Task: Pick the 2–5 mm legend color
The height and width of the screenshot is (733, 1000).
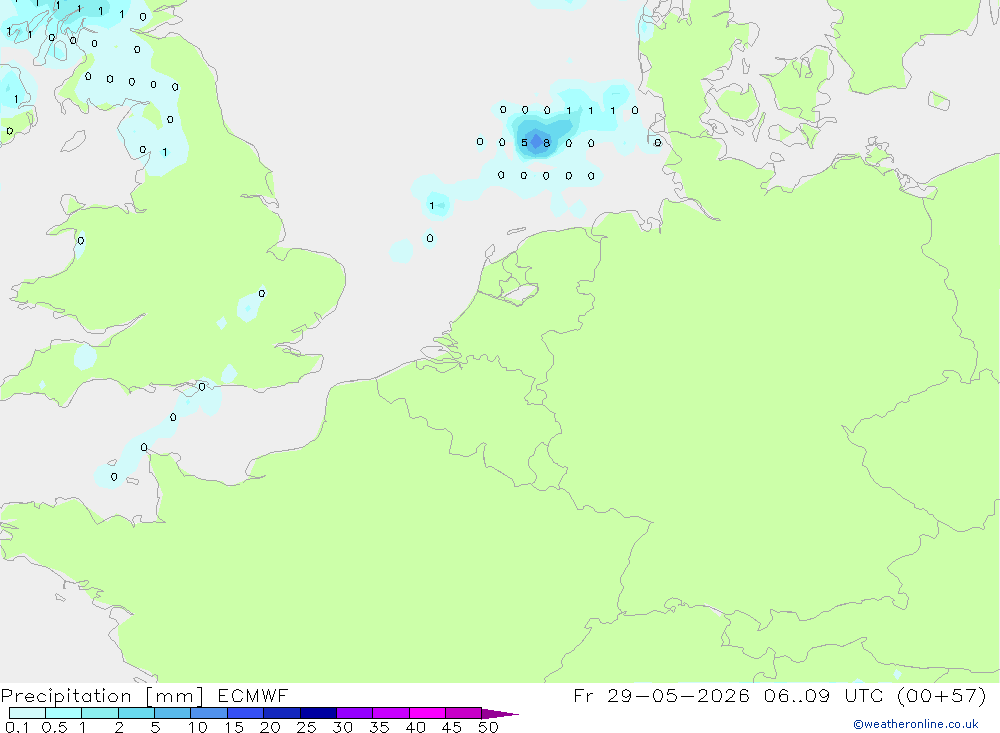Action: (x=136, y=713)
